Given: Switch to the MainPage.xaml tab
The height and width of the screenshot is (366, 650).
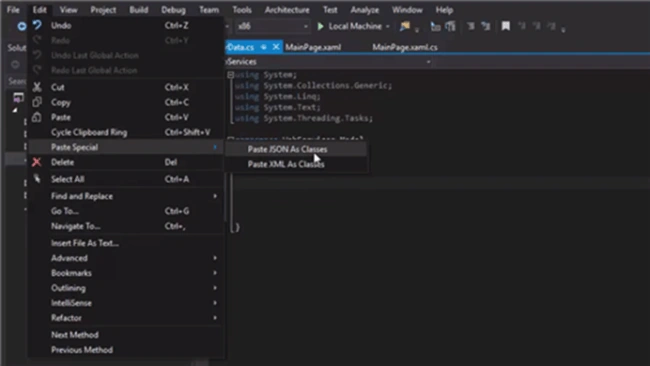Looking at the screenshot, I should point(313,47).
